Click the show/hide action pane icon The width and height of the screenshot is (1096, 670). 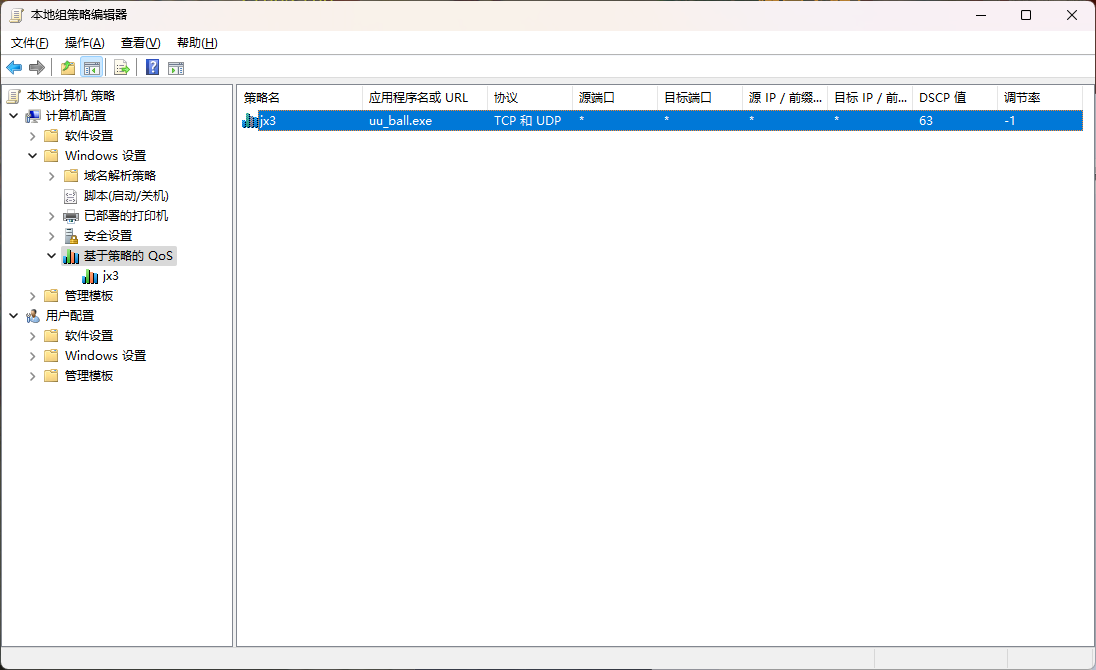pyautogui.click(x=176, y=68)
